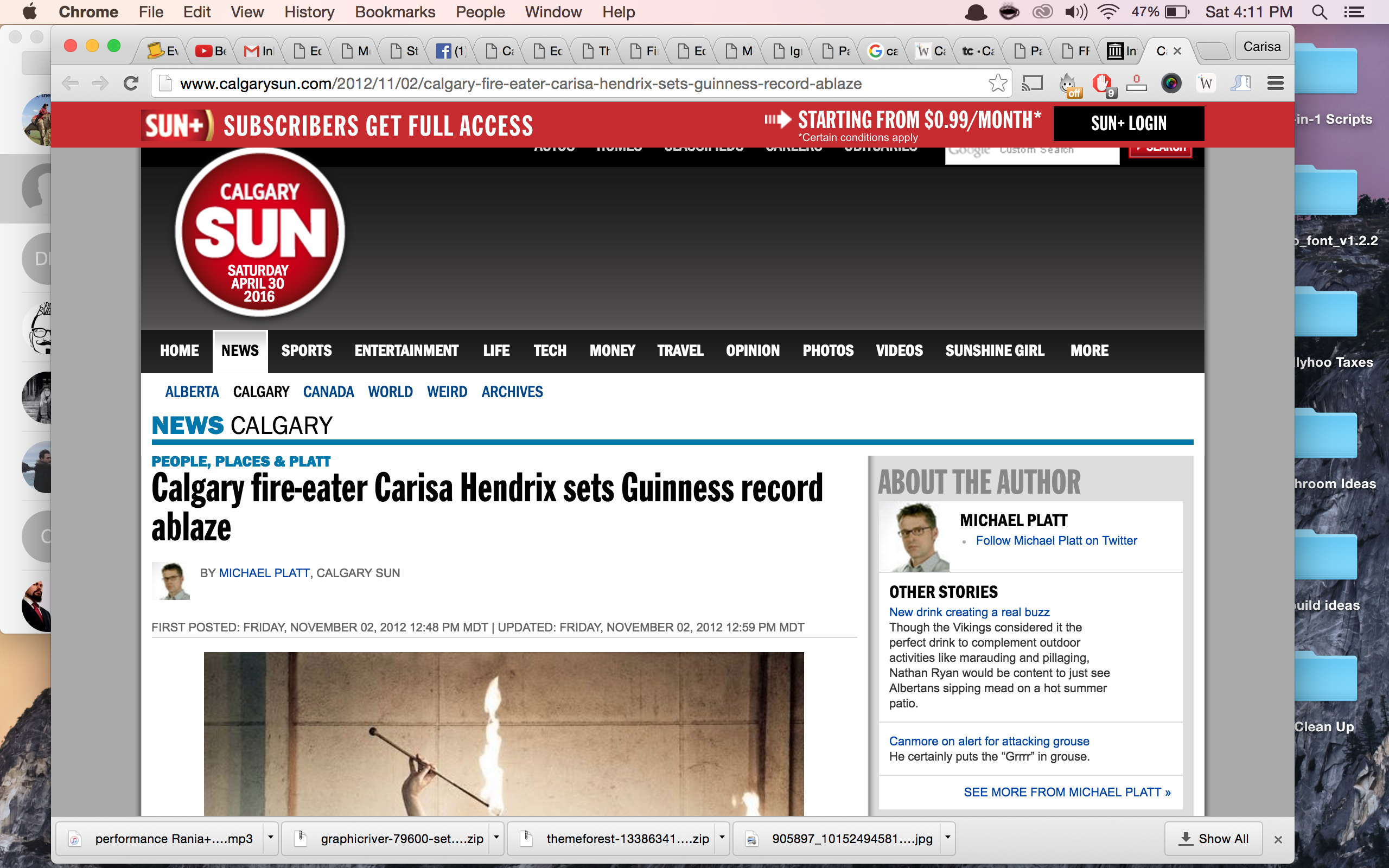Click the fire-eater article photo
The width and height of the screenshot is (1389, 868).
pyautogui.click(x=504, y=733)
